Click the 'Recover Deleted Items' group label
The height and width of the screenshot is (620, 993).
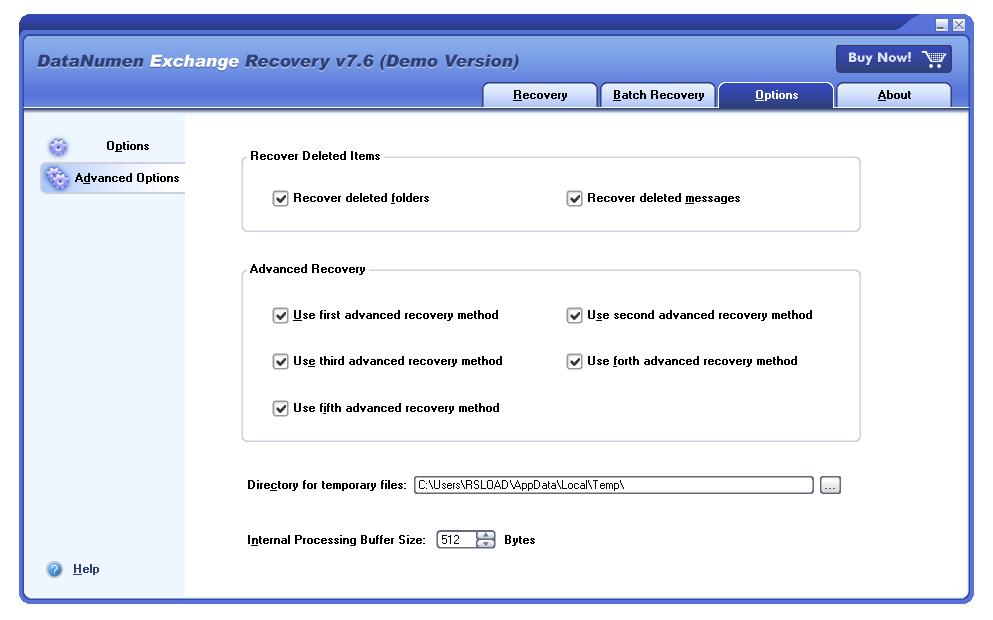click(x=315, y=156)
